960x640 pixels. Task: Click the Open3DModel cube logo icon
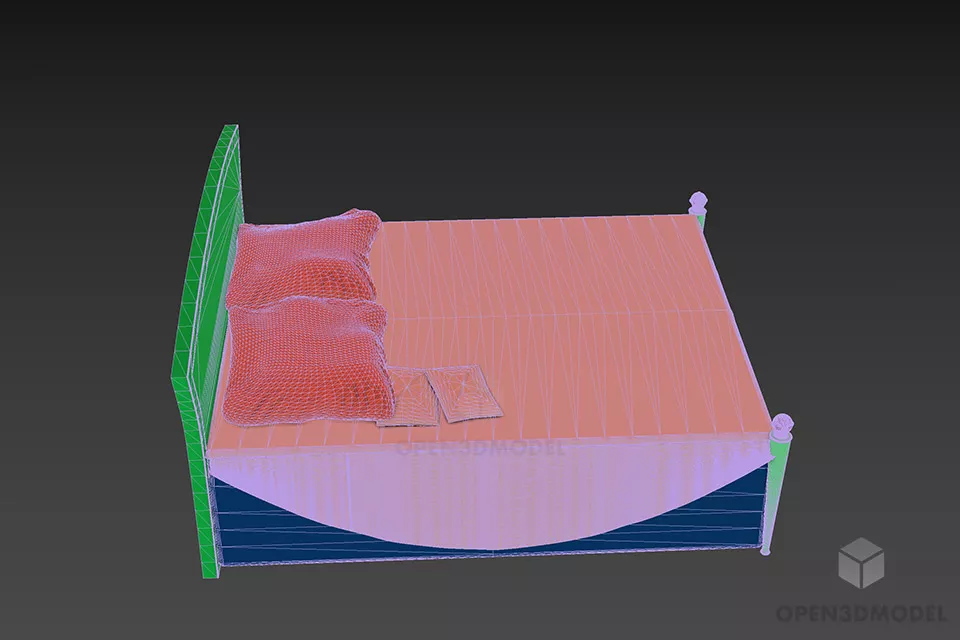click(x=860, y=562)
